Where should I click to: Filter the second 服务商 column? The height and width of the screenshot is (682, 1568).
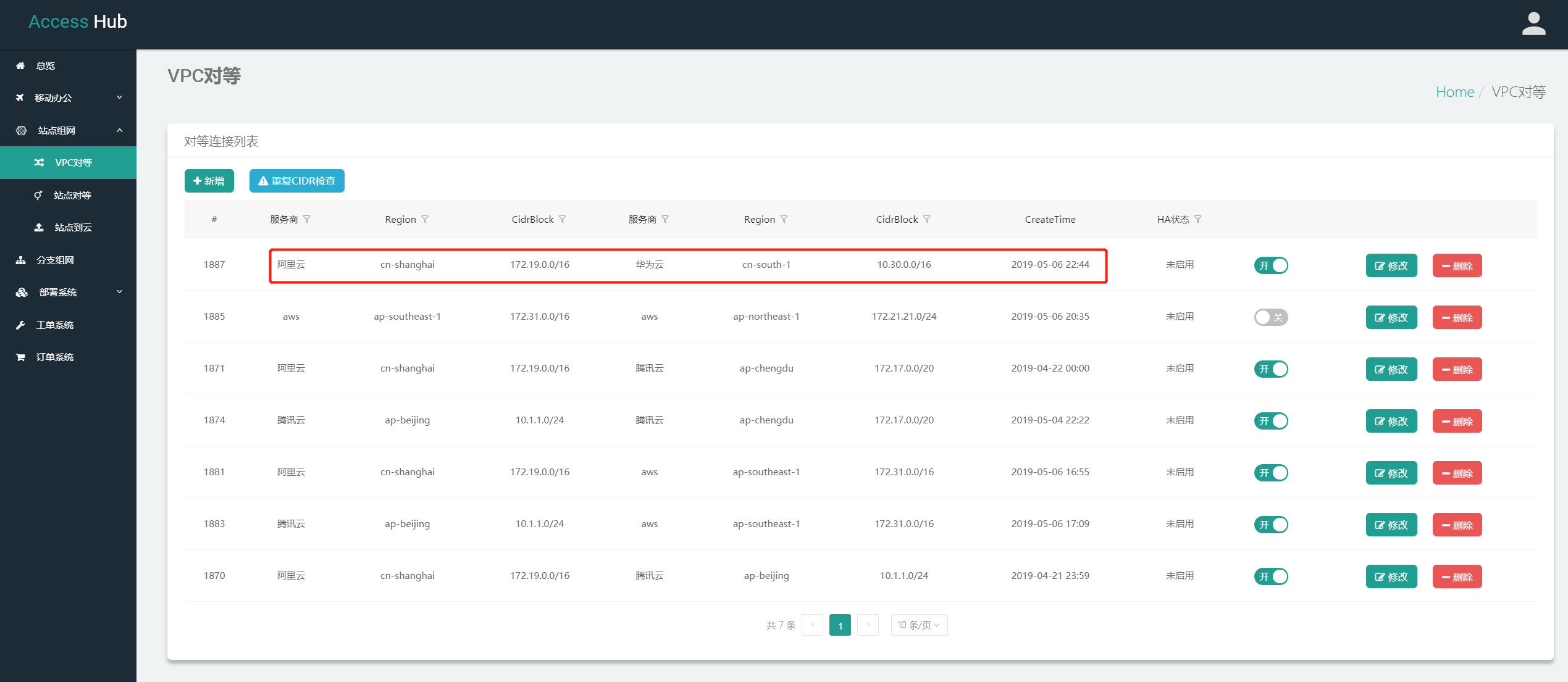pos(665,219)
